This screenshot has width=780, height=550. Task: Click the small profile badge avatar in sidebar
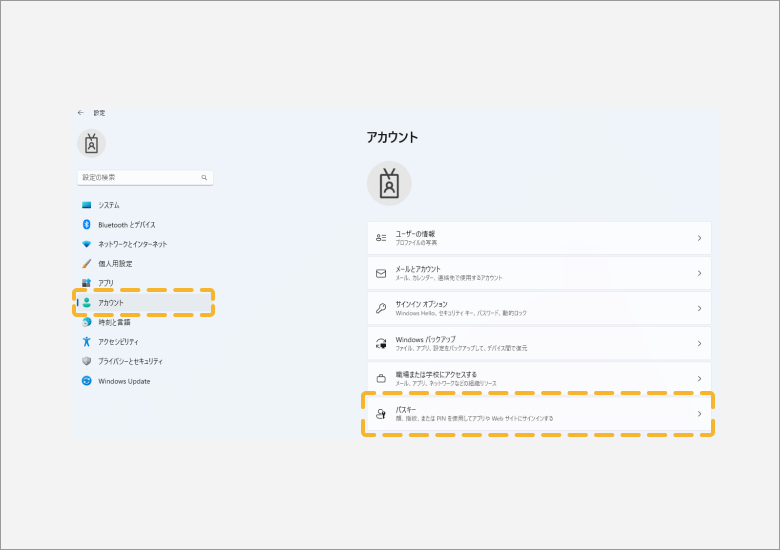92,144
